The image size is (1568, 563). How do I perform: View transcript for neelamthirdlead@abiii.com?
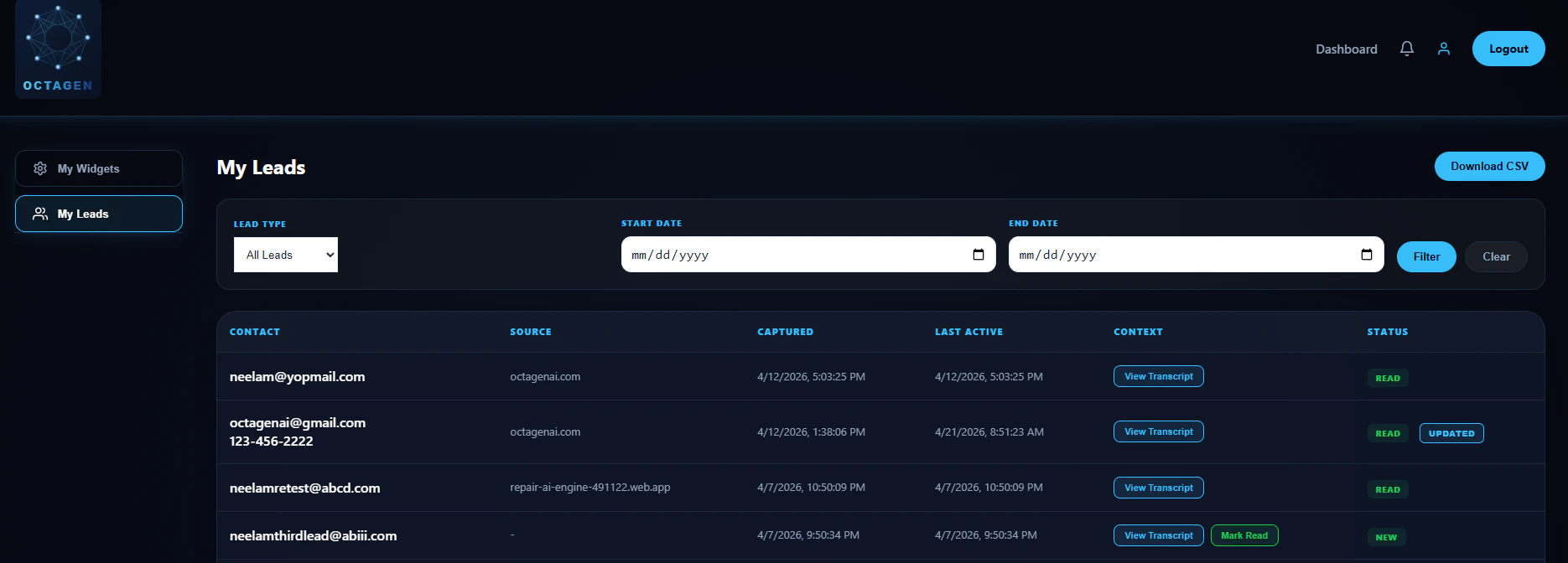point(1158,535)
